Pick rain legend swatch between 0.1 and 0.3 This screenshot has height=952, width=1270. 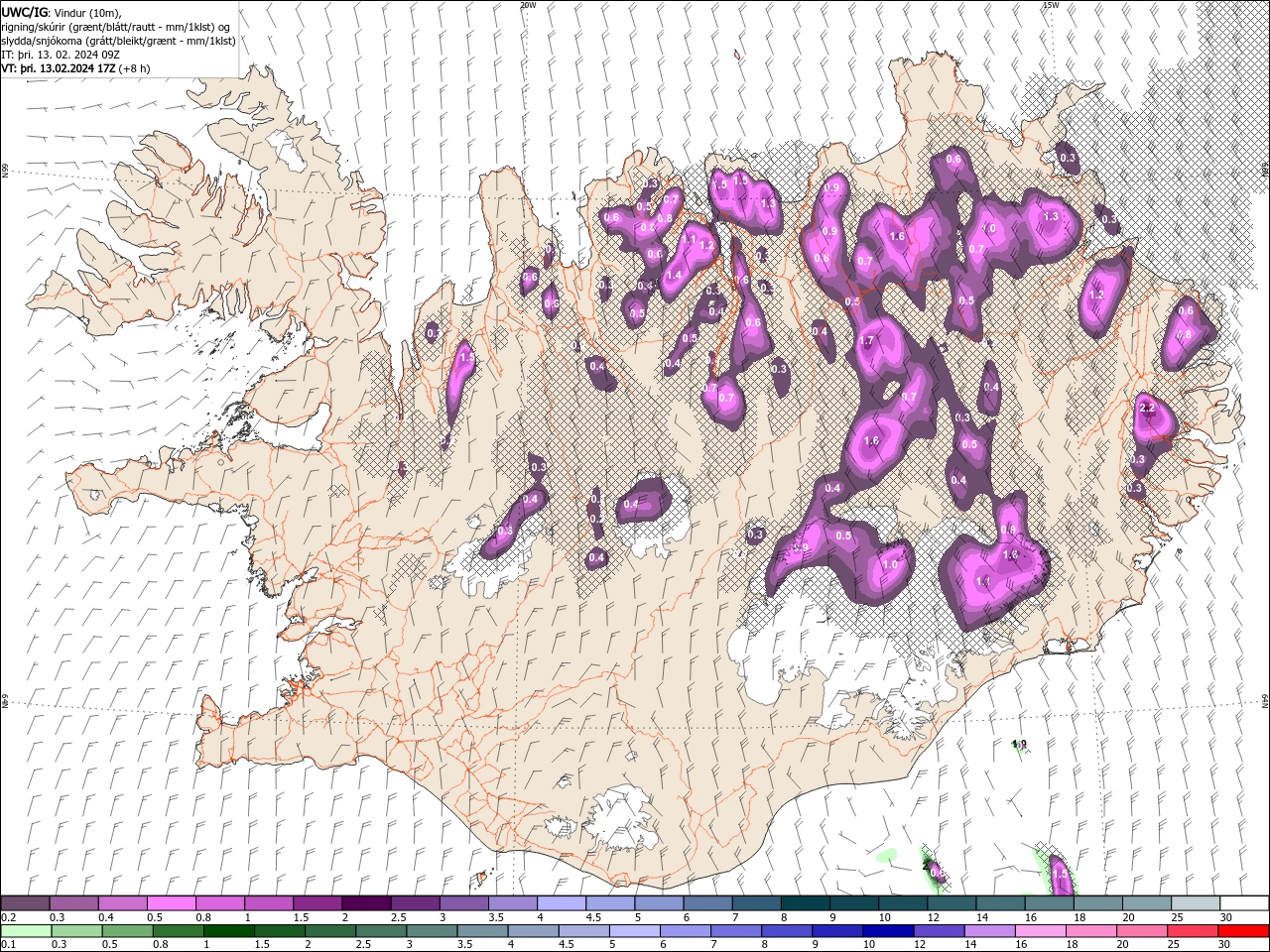26,930
